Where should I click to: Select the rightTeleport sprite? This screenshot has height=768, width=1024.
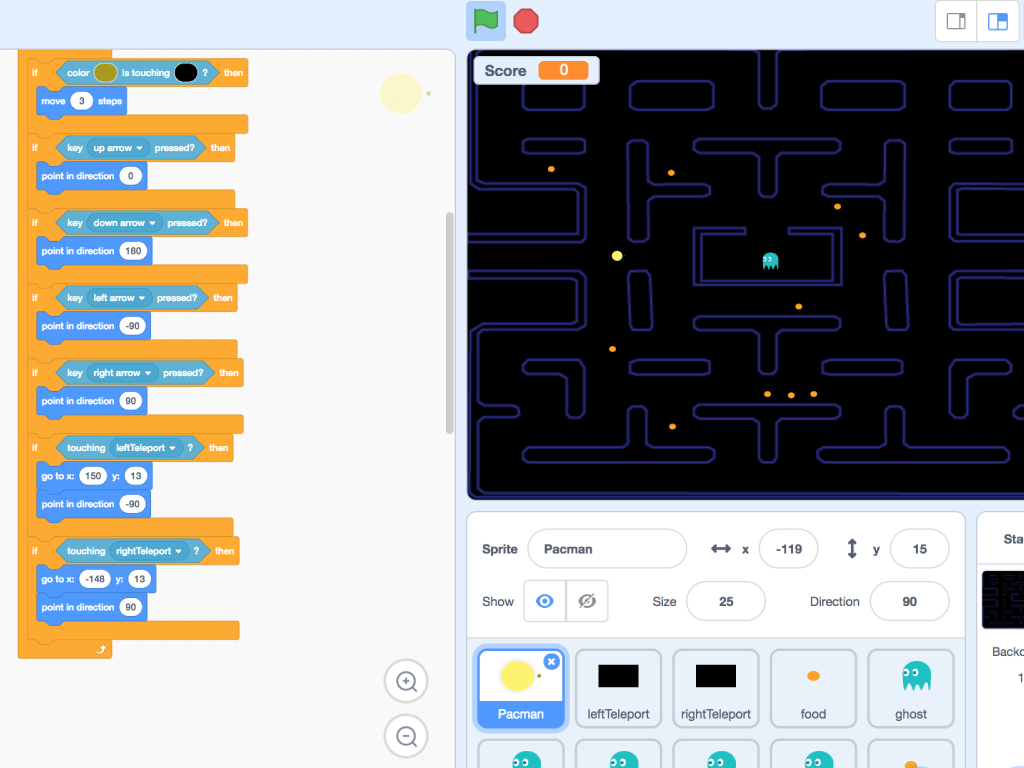point(716,688)
